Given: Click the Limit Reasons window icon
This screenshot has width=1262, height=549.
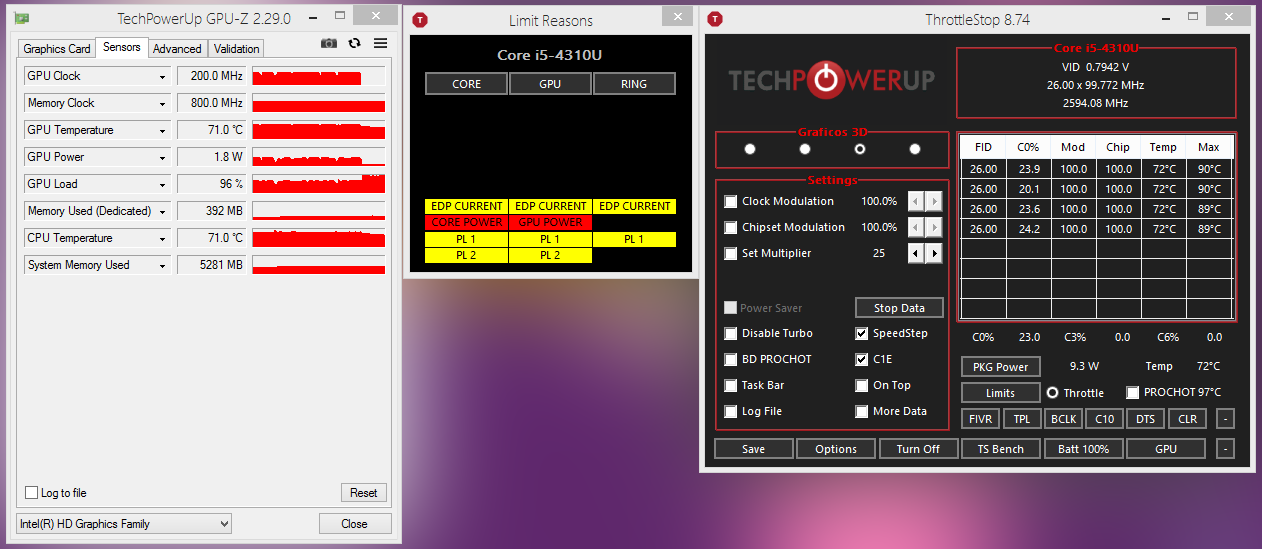Looking at the screenshot, I should pos(420,20).
